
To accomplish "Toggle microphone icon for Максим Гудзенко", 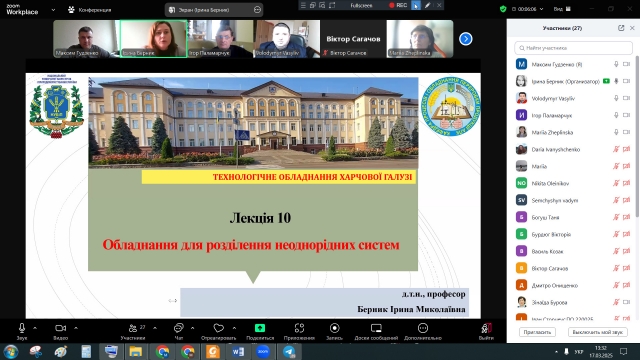I will [616, 64].
